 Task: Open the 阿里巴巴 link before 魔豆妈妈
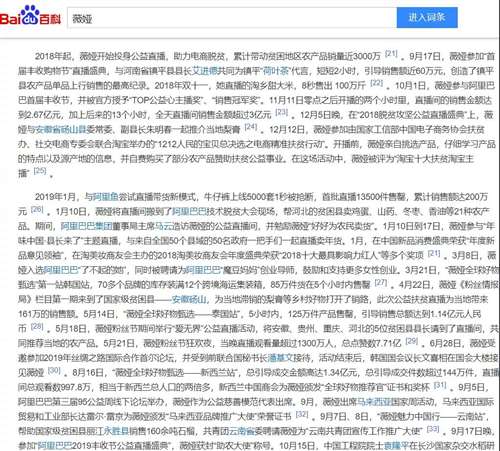click(203, 270)
